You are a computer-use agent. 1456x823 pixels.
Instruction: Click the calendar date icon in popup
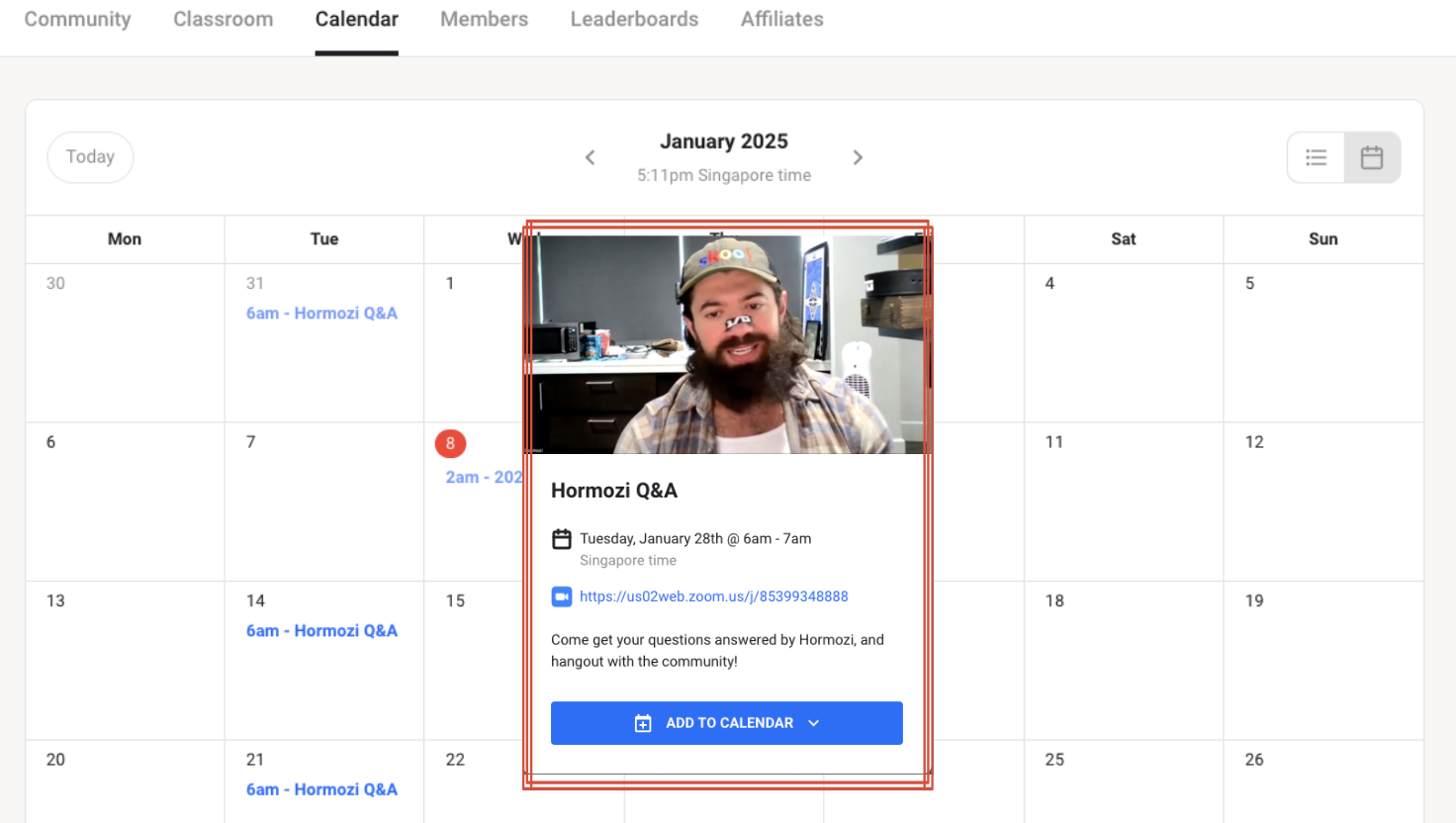click(x=562, y=539)
